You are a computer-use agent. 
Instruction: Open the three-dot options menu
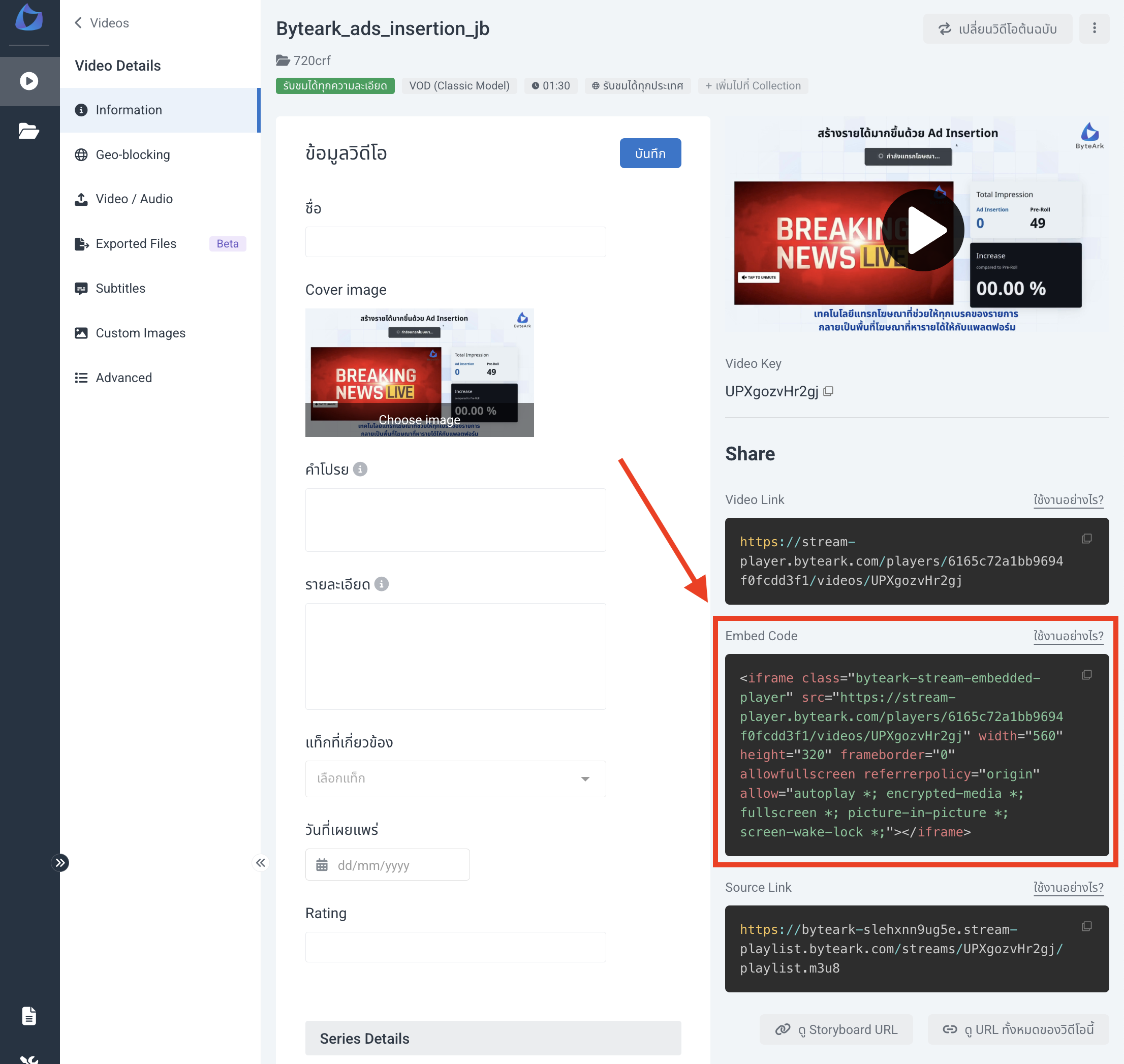click(x=1095, y=28)
